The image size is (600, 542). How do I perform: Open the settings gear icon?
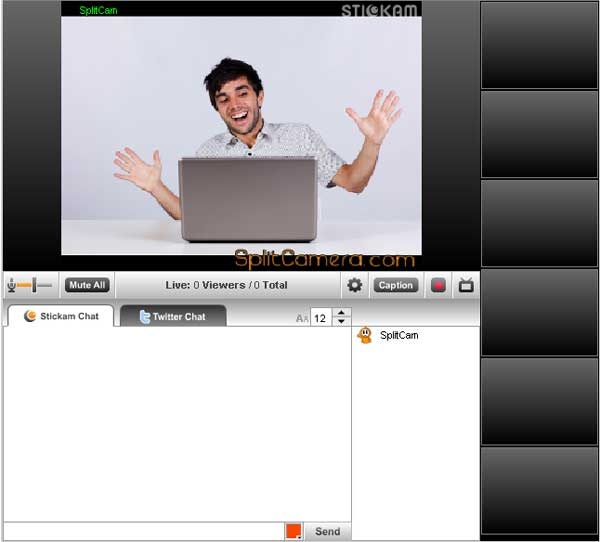point(354,285)
